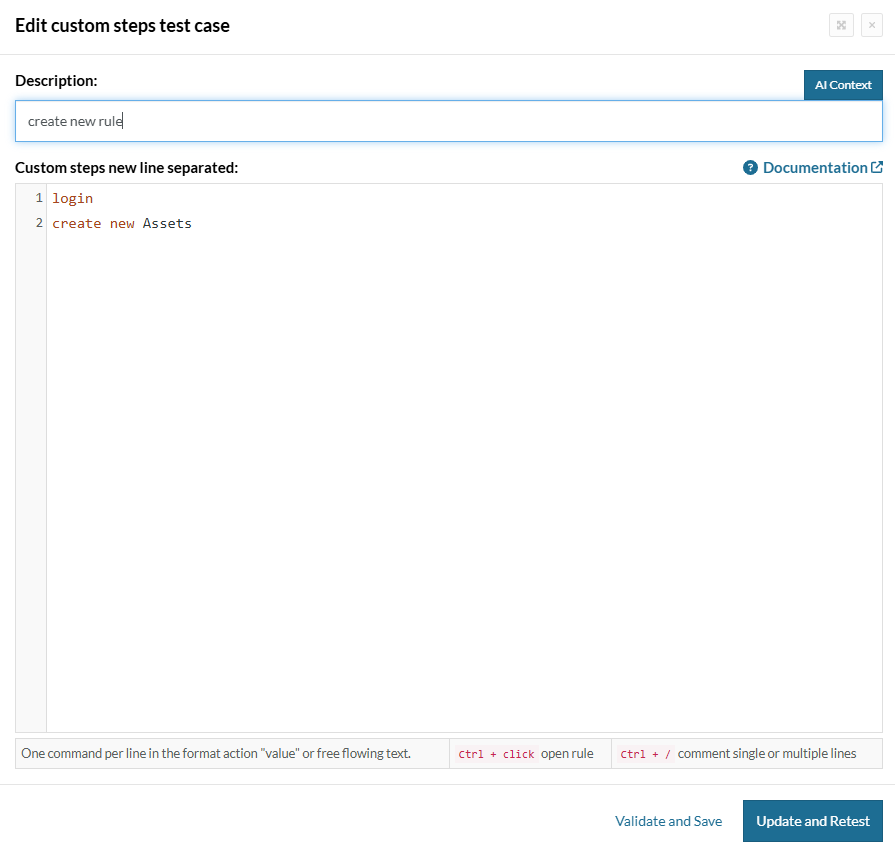Image resolution: width=895 pixels, height=857 pixels.
Task: Place cursor on the 'login' step
Action: pos(73,199)
